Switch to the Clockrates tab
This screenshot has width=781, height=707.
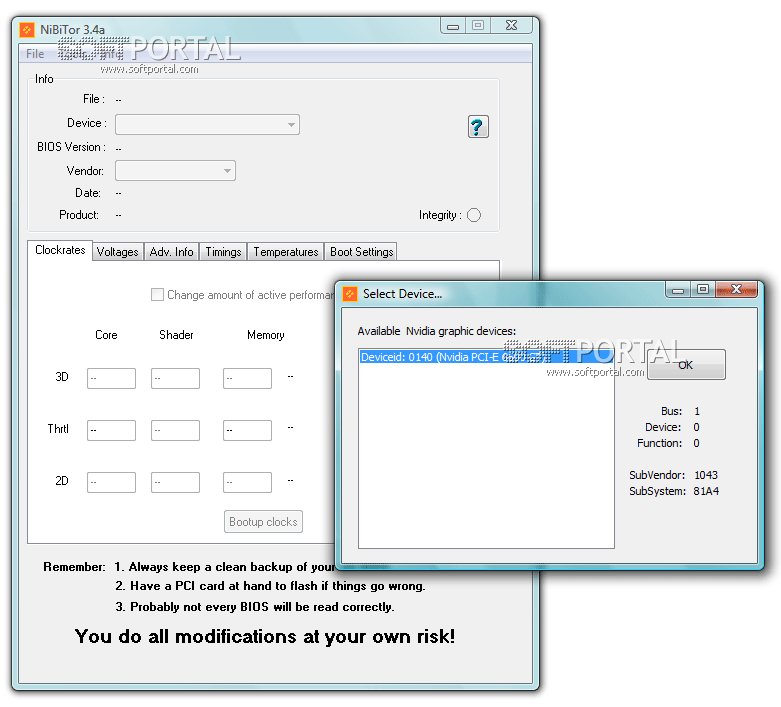click(60, 250)
